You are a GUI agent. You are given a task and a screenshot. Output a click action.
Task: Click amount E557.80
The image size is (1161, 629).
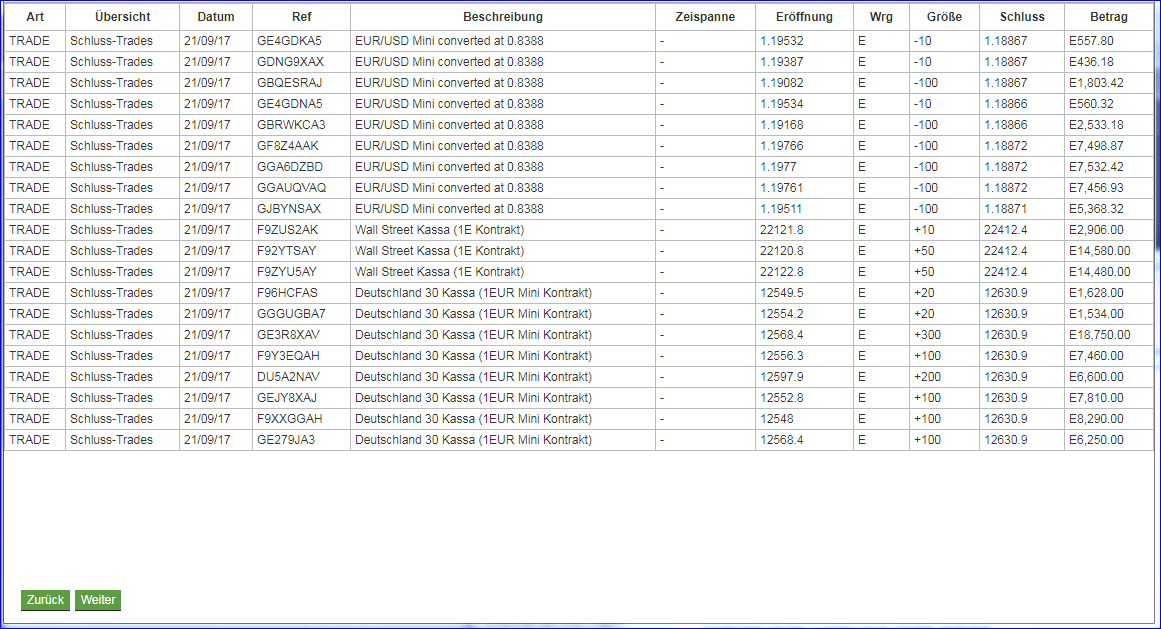(1091, 41)
